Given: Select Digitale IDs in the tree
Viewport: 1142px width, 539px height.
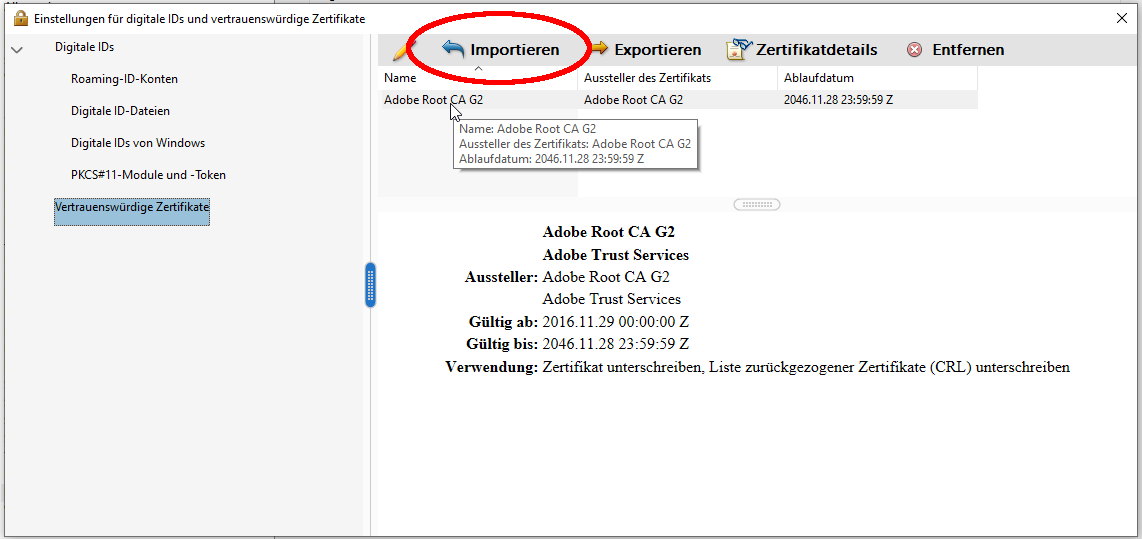Looking at the screenshot, I should point(84,47).
